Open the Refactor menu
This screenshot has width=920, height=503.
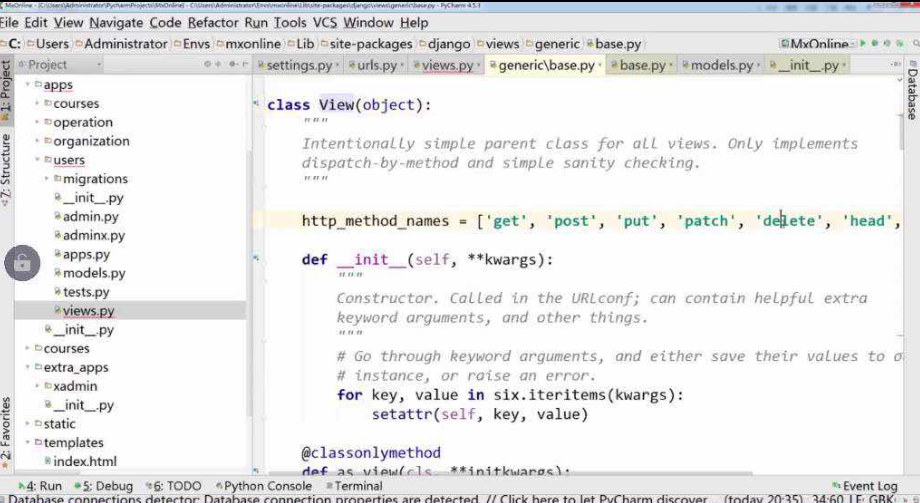tap(213, 23)
